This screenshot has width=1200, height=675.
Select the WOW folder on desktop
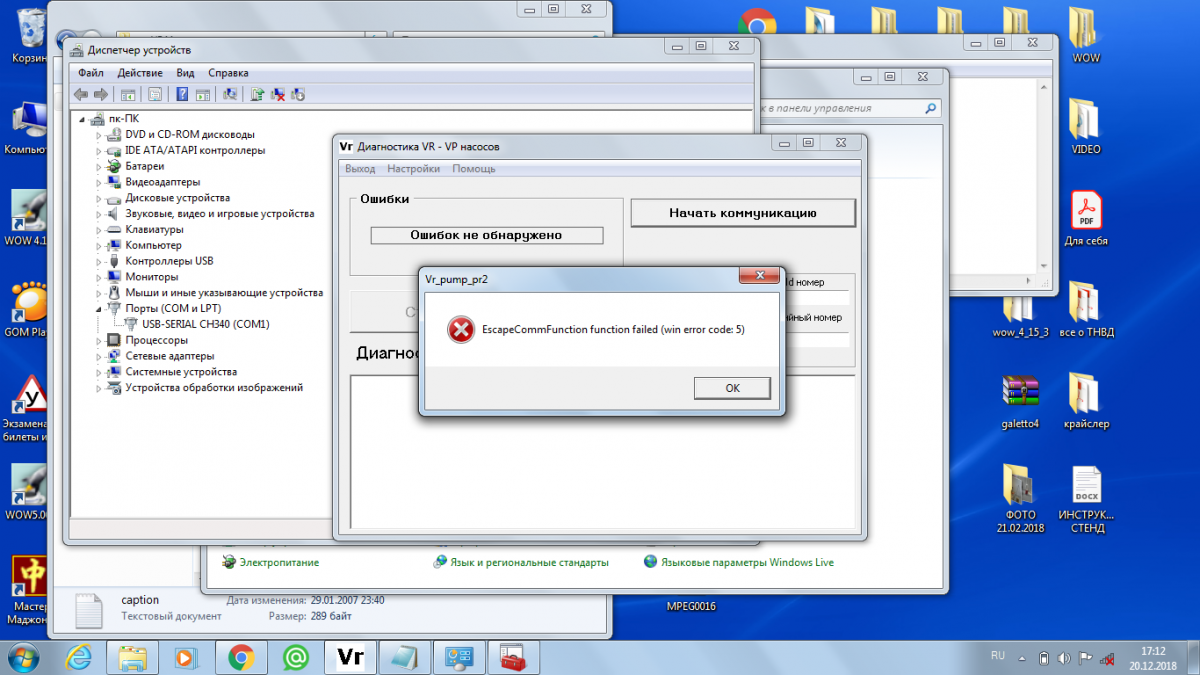[1085, 35]
